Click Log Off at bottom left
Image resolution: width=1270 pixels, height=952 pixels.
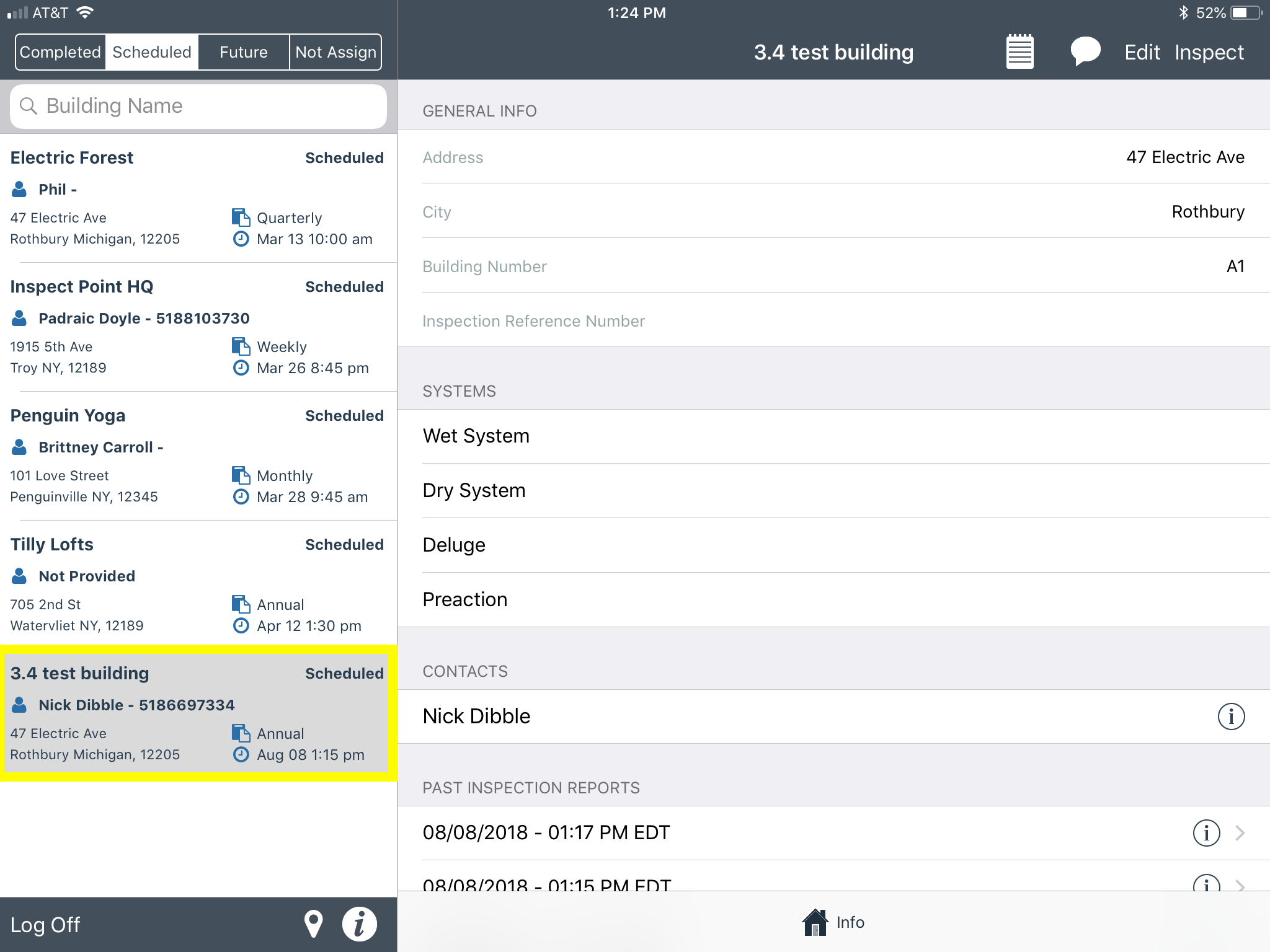(45, 924)
